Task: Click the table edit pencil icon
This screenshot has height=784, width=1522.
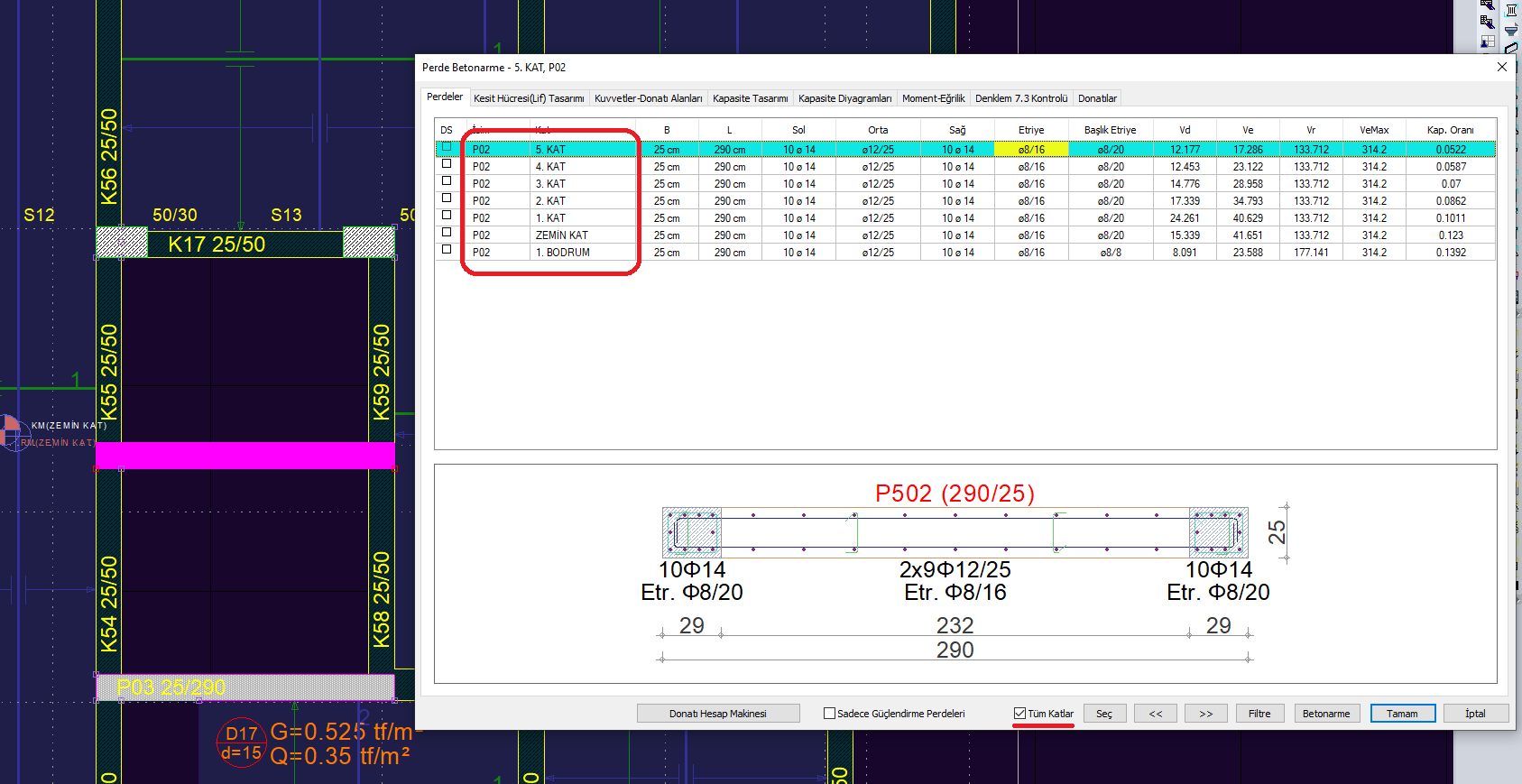Action: 1488,22
